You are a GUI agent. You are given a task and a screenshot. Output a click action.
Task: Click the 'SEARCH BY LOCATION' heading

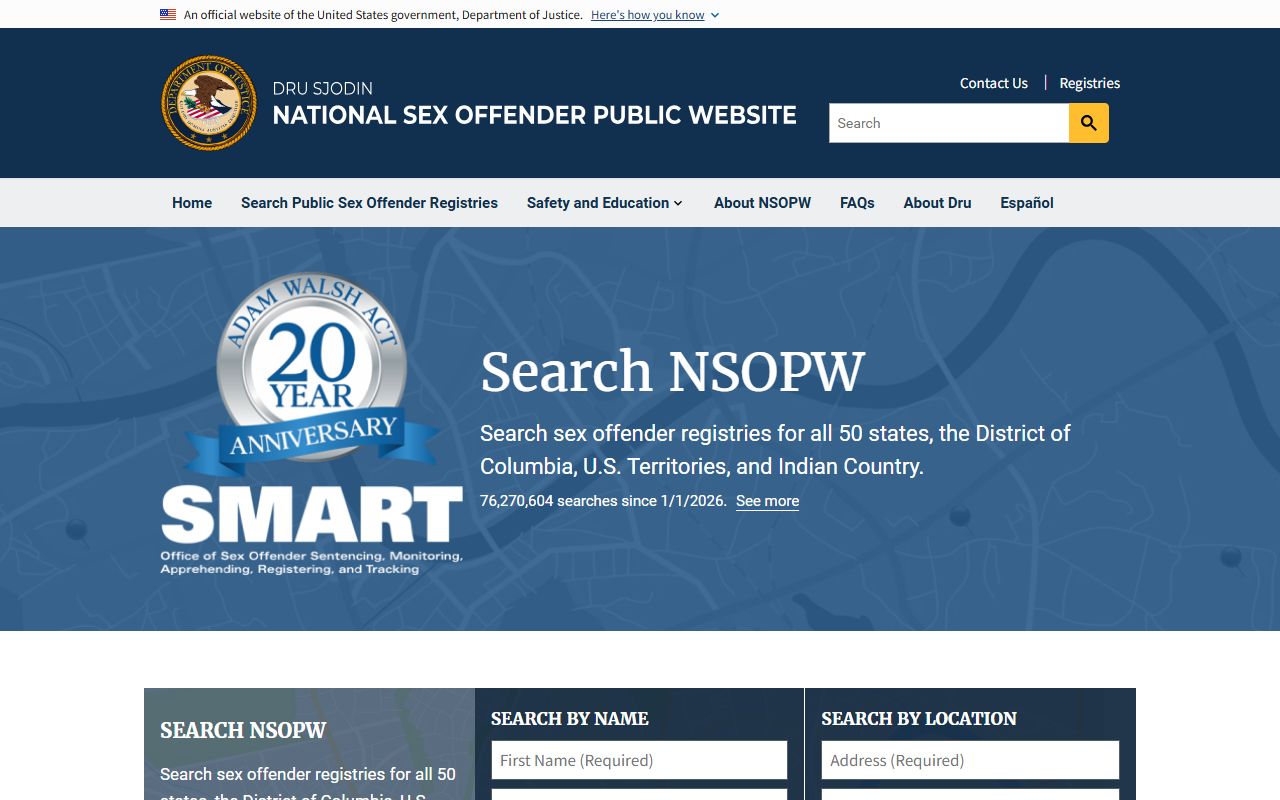coord(919,718)
